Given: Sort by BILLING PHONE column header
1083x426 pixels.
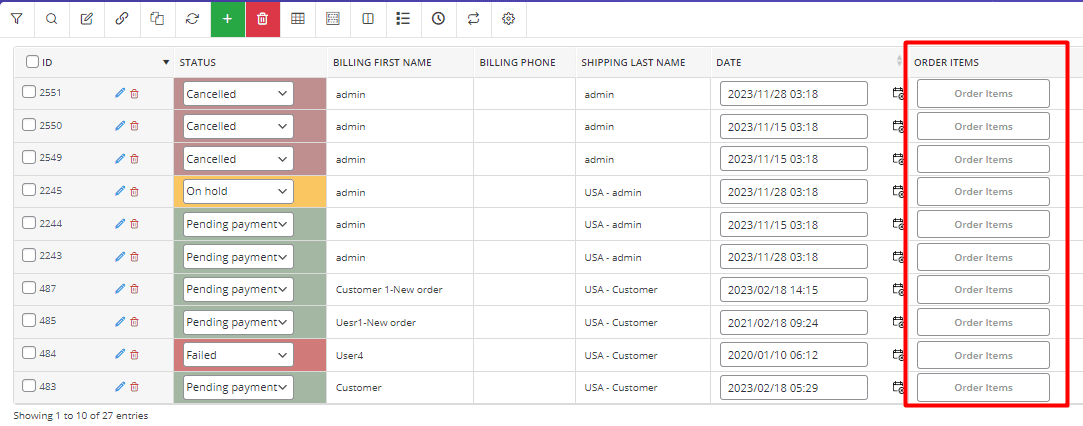Looking at the screenshot, I should [x=517, y=62].
